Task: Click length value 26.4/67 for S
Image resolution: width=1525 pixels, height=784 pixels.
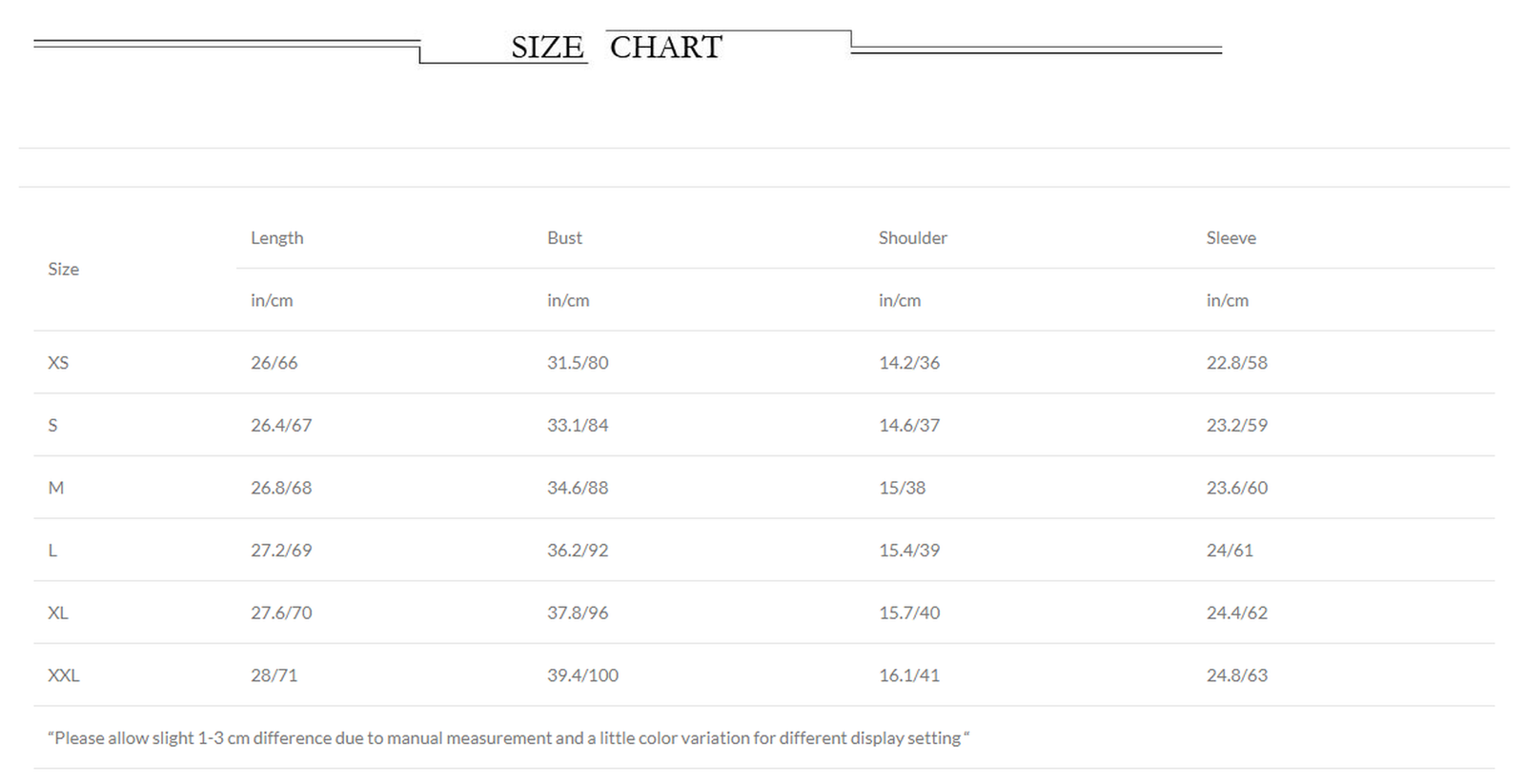Action: (x=281, y=426)
